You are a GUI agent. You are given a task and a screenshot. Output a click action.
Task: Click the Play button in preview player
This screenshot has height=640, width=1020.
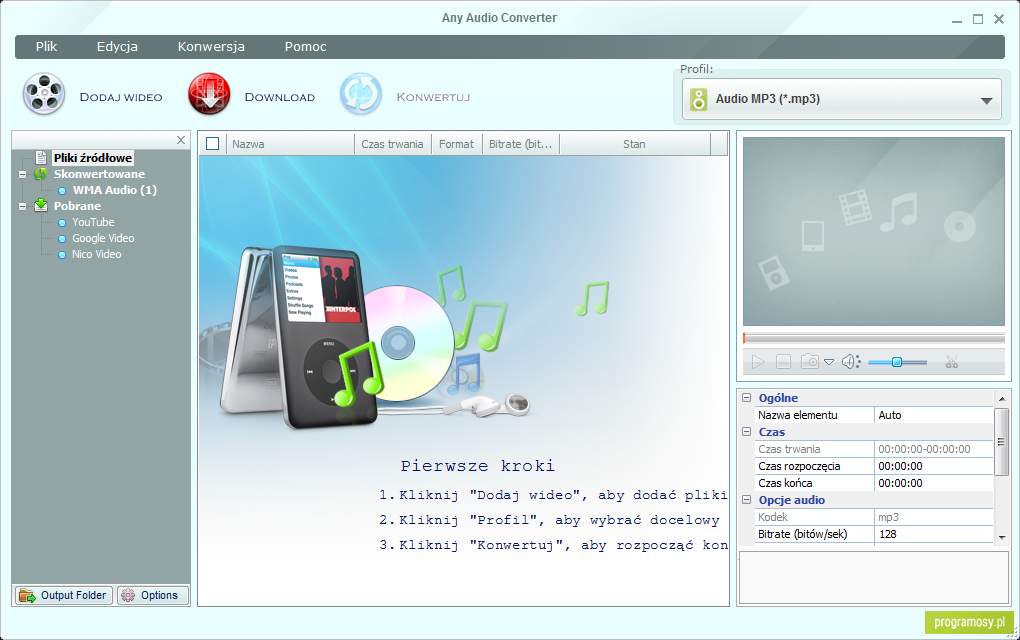click(758, 362)
